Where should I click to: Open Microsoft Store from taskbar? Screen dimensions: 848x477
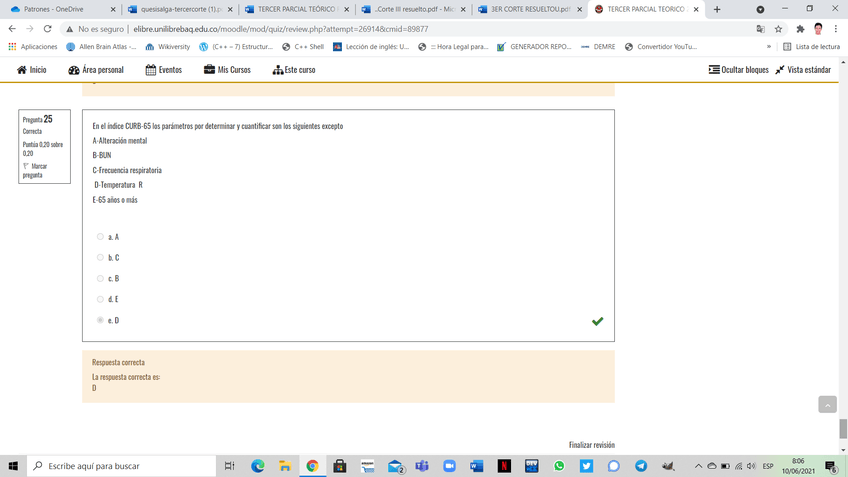point(340,466)
